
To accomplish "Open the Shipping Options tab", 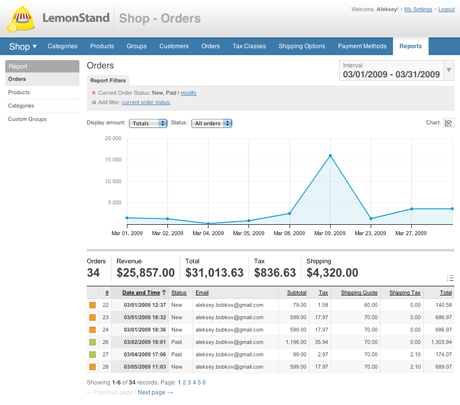I will coord(302,46).
